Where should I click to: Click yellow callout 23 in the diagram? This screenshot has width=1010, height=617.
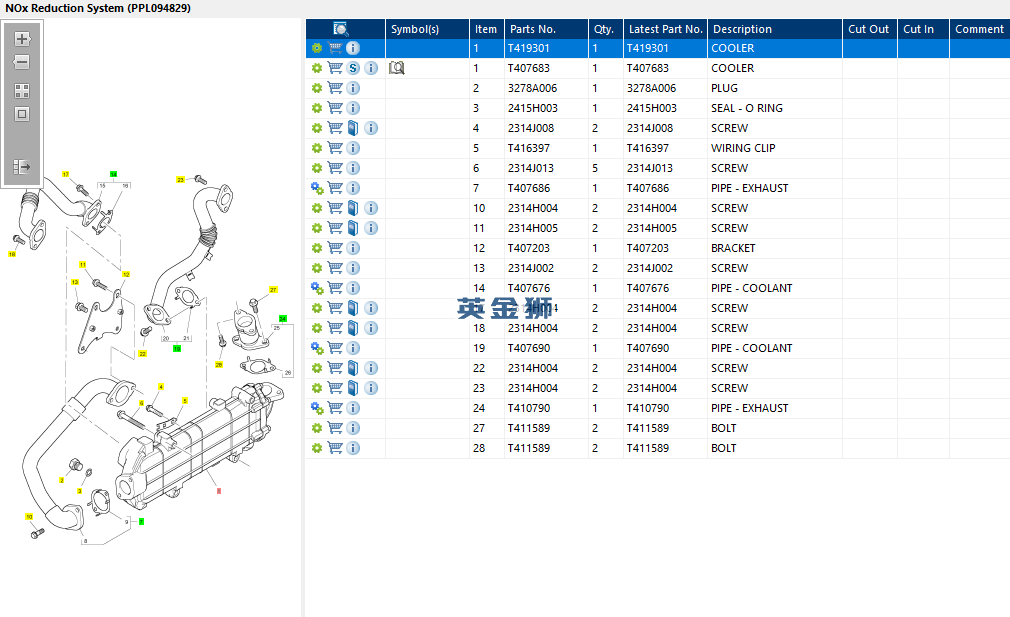tap(180, 180)
